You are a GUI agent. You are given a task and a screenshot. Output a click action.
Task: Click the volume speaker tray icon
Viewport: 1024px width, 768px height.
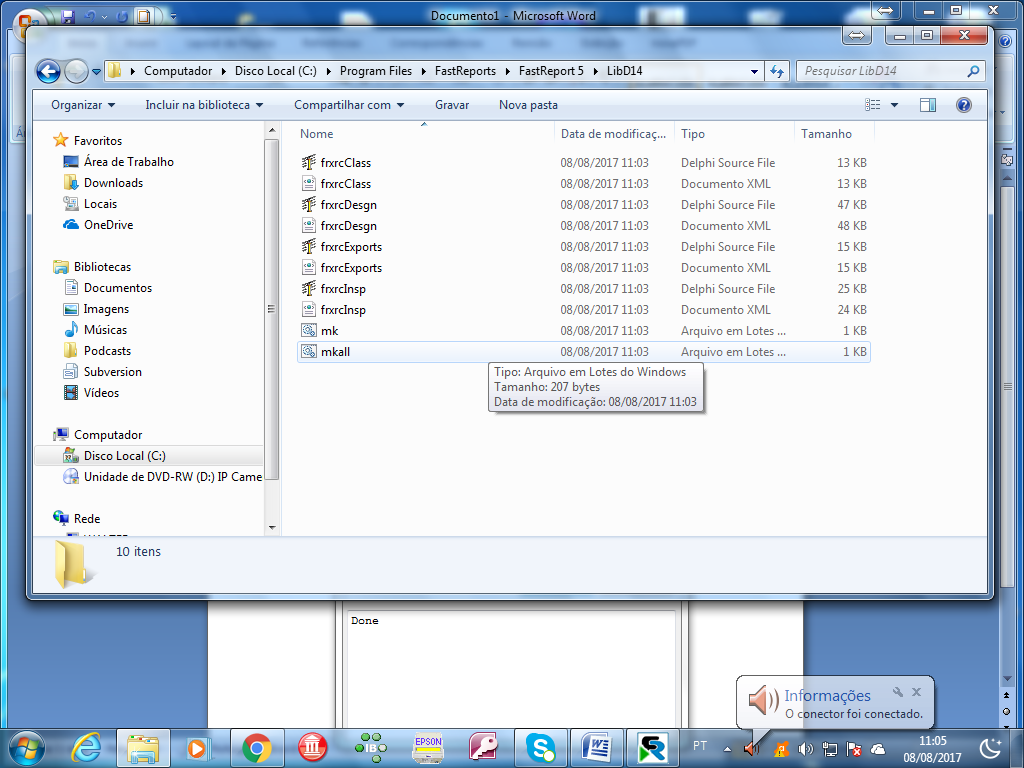tap(805, 749)
